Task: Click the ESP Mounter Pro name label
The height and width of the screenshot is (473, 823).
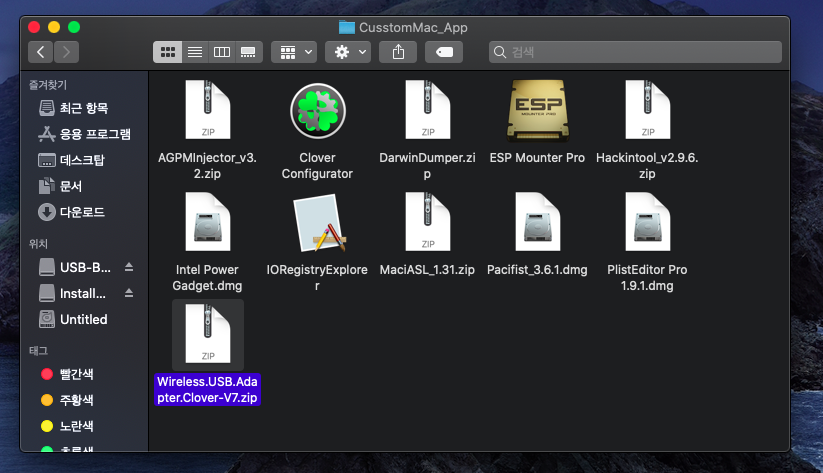Action: pyautogui.click(x=537, y=157)
